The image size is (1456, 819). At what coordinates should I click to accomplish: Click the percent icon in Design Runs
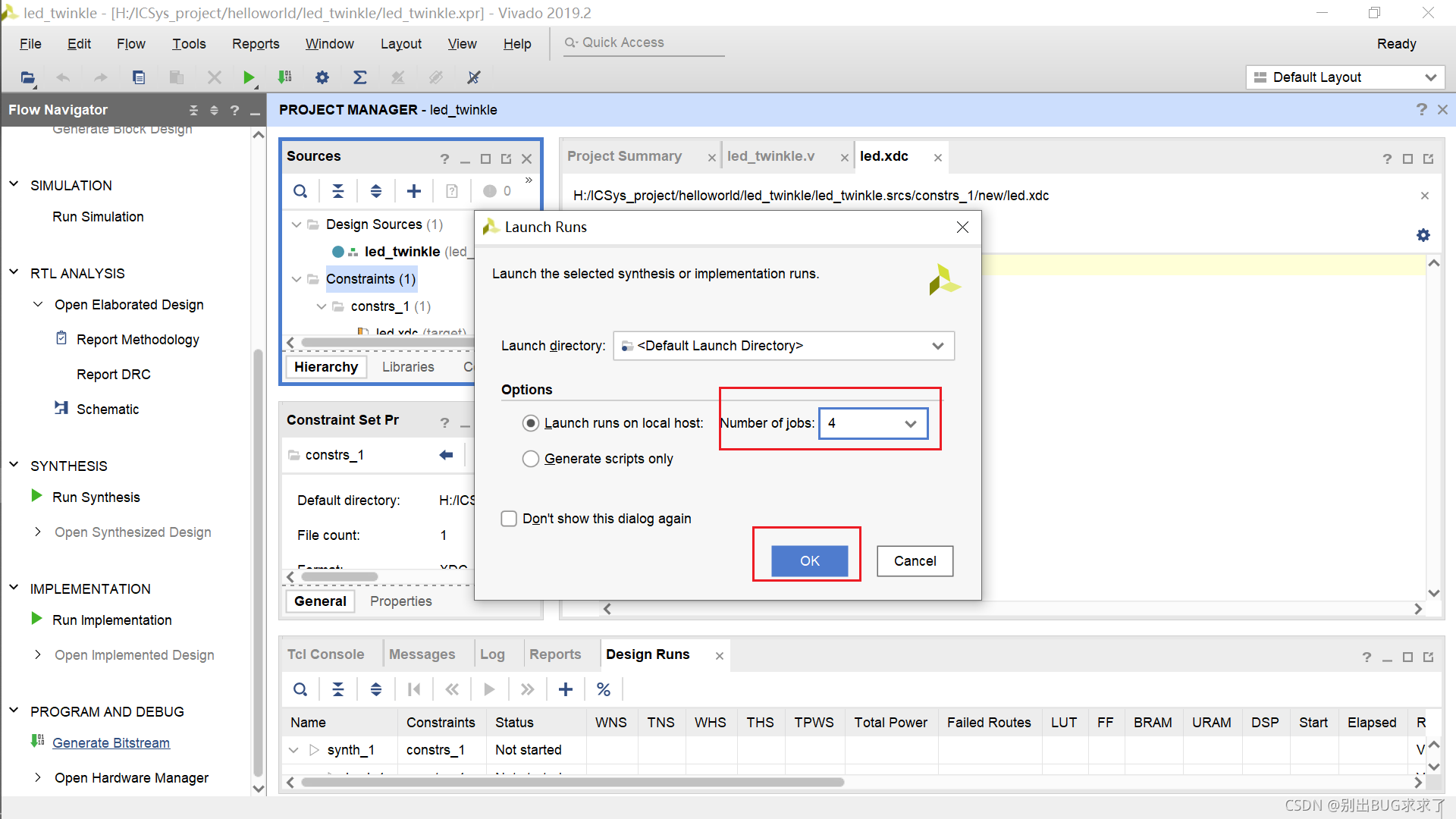tap(604, 689)
